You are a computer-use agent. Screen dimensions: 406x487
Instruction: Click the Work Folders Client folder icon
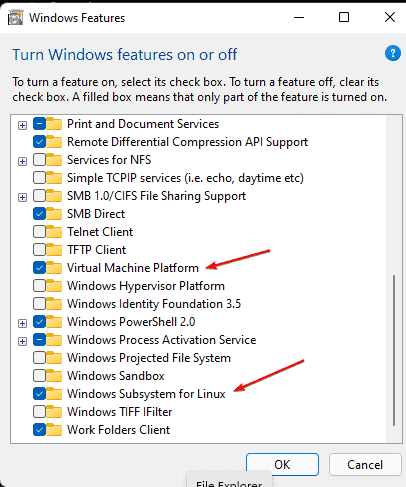54,430
